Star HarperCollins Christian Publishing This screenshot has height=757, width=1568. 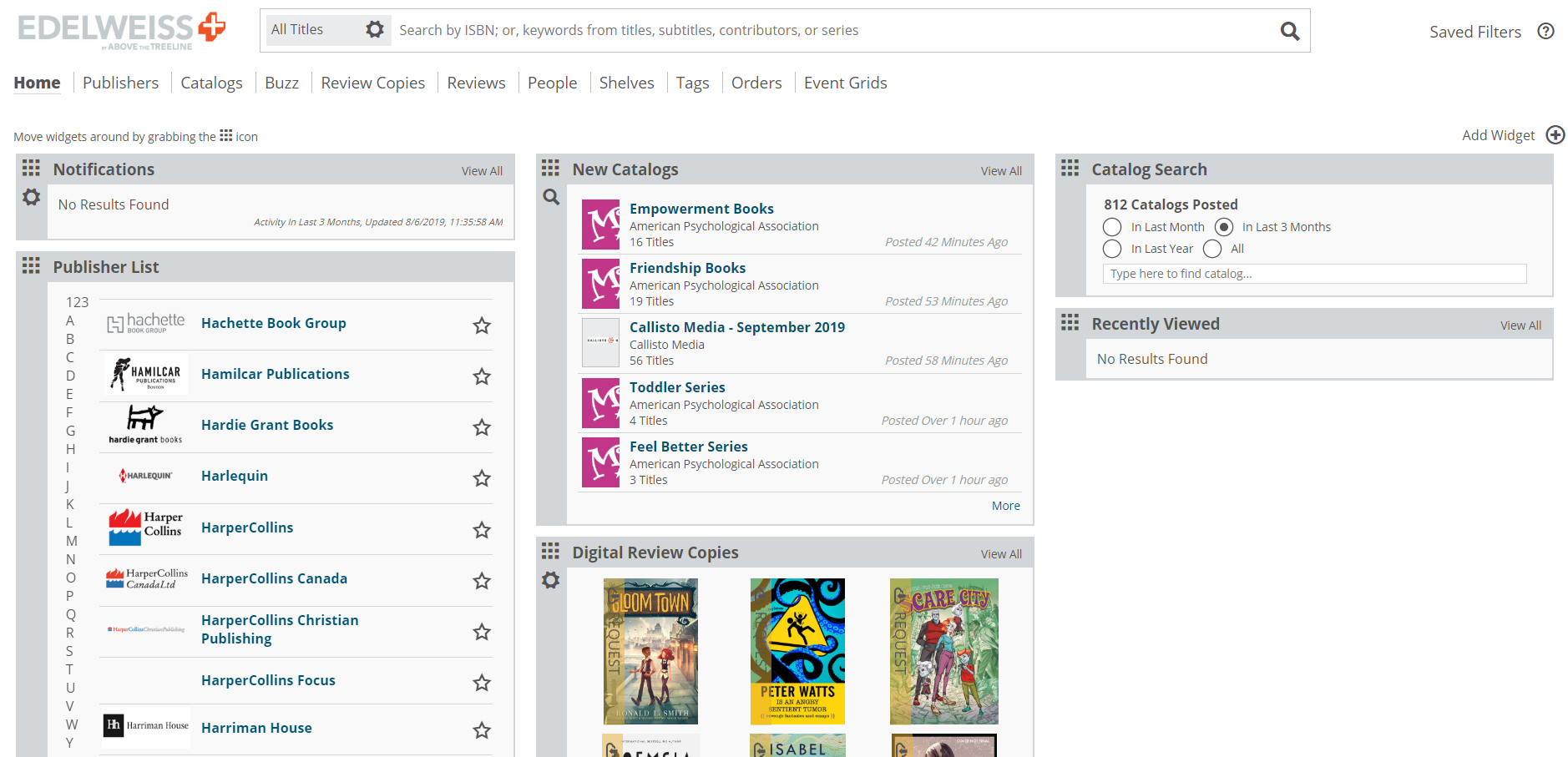482,632
